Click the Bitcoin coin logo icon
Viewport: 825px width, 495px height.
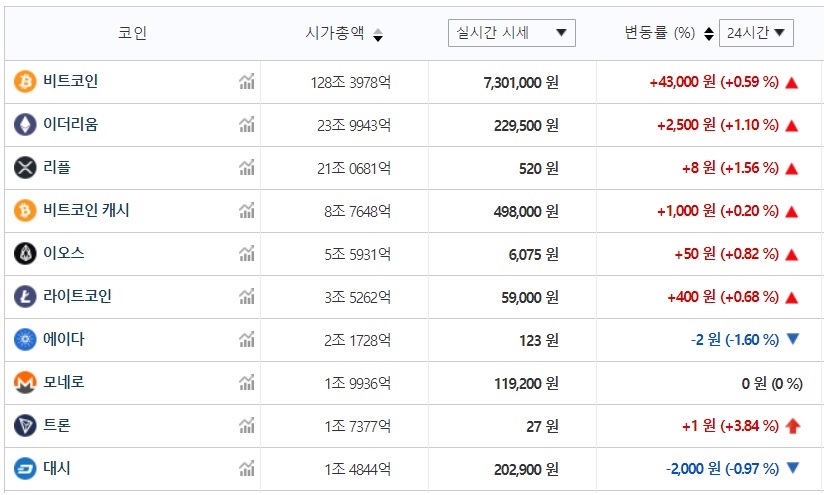(x=25, y=82)
